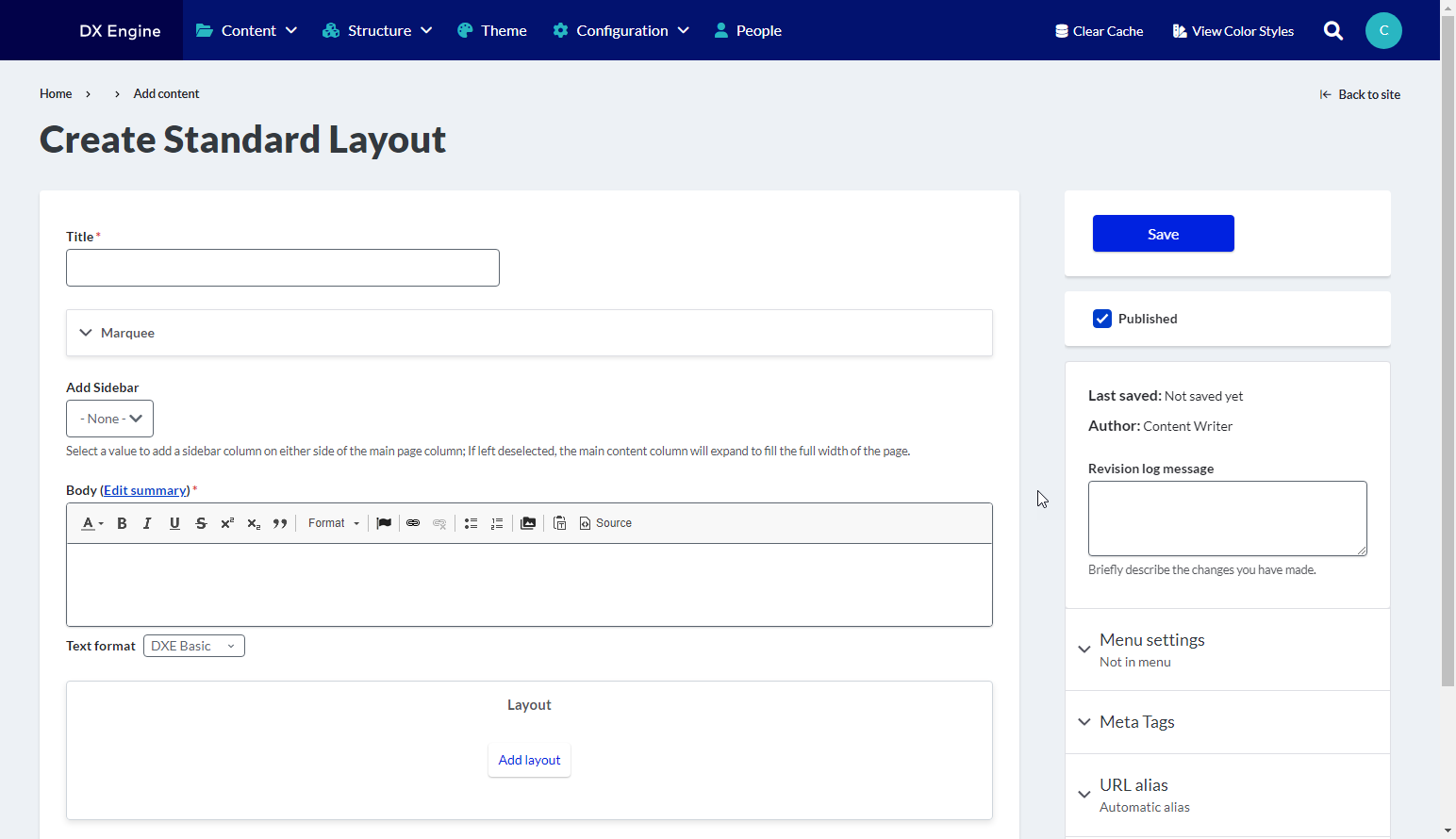Click the Title input field
Image resolution: width=1456 pixels, height=839 pixels.
coord(283,268)
